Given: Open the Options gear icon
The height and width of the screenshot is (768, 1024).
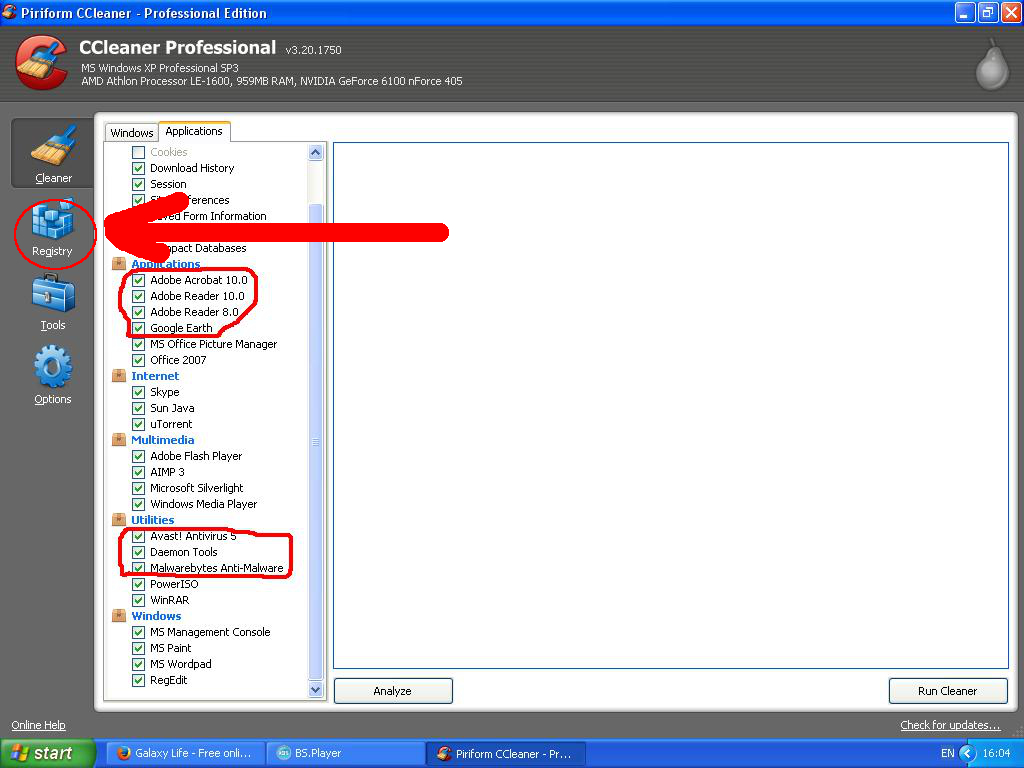Looking at the screenshot, I should coord(53,366).
